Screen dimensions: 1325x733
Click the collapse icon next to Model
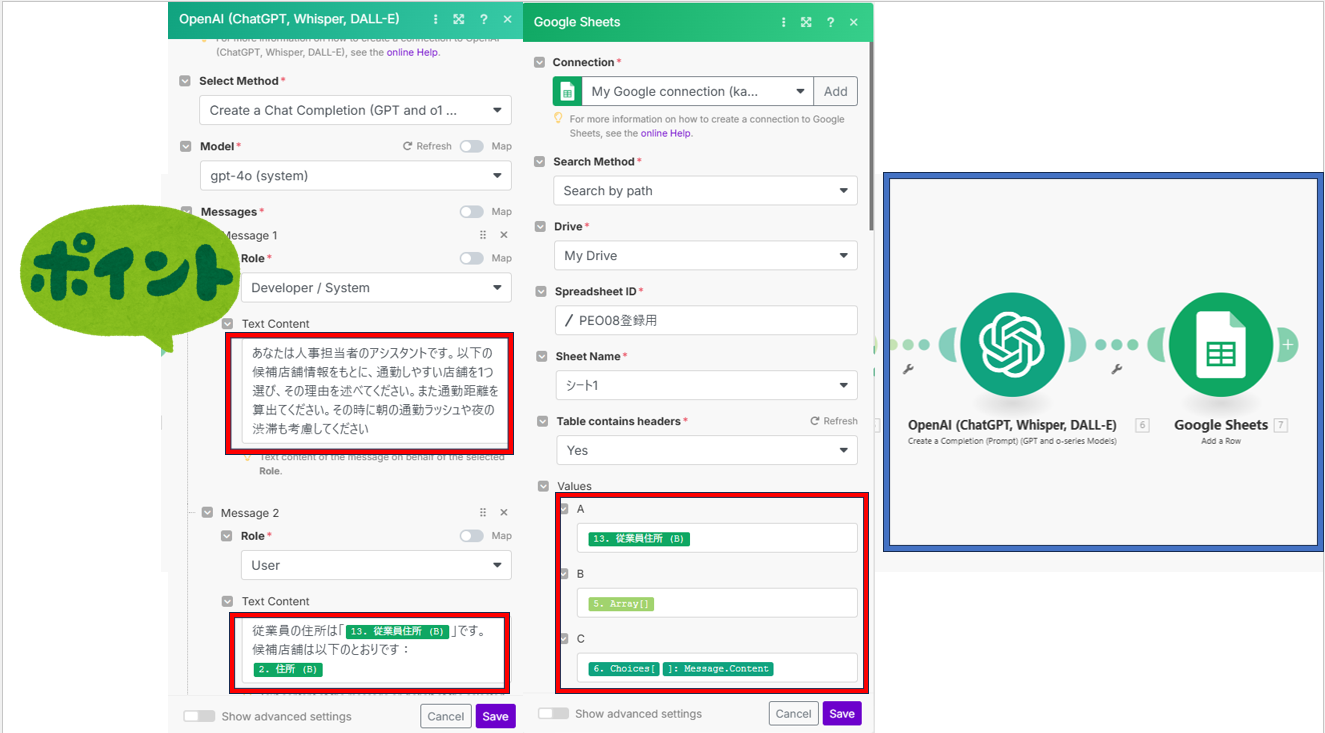[x=185, y=146]
